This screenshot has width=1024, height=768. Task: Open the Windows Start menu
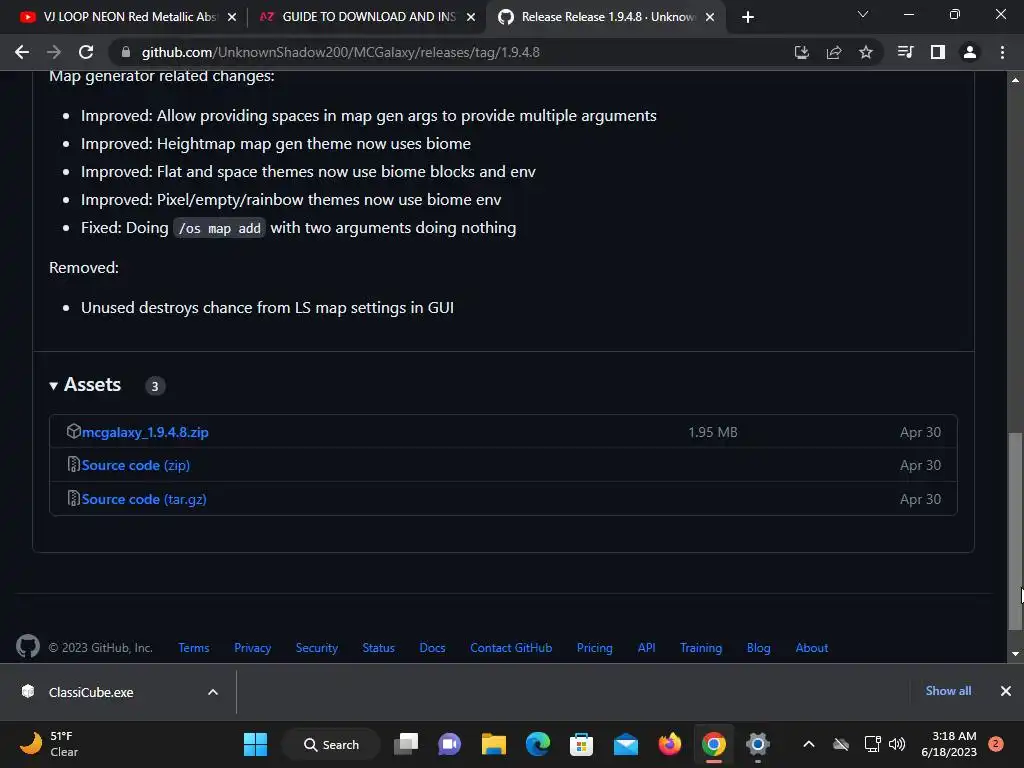point(255,744)
